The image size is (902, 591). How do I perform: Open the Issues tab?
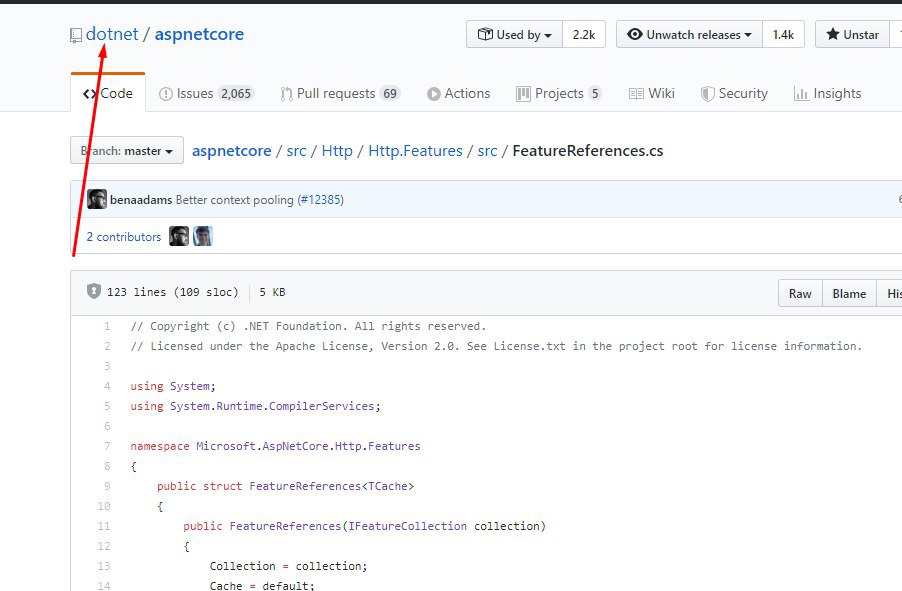(206, 93)
